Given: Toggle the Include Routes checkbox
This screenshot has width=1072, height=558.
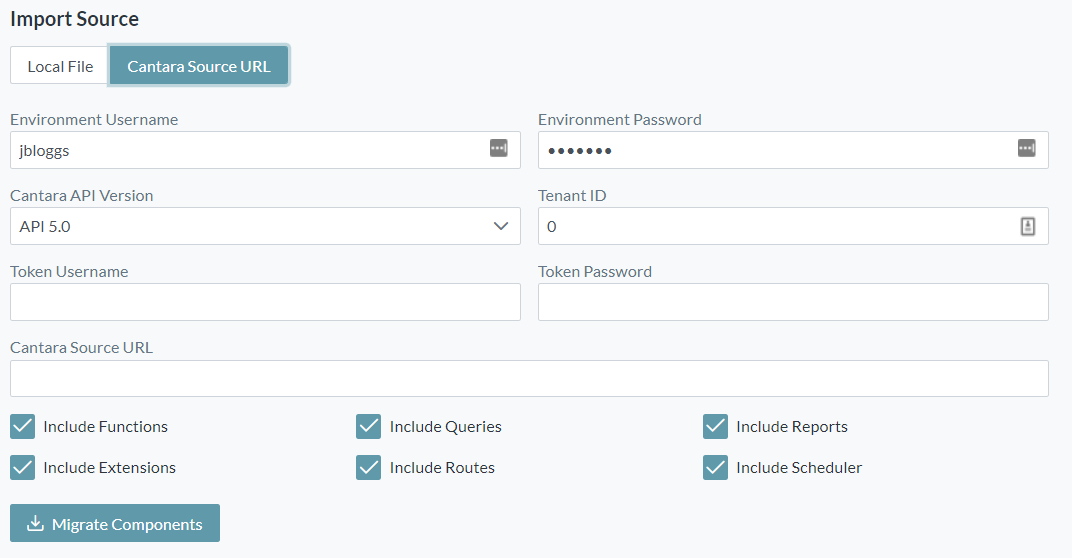Looking at the screenshot, I should [x=369, y=468].
